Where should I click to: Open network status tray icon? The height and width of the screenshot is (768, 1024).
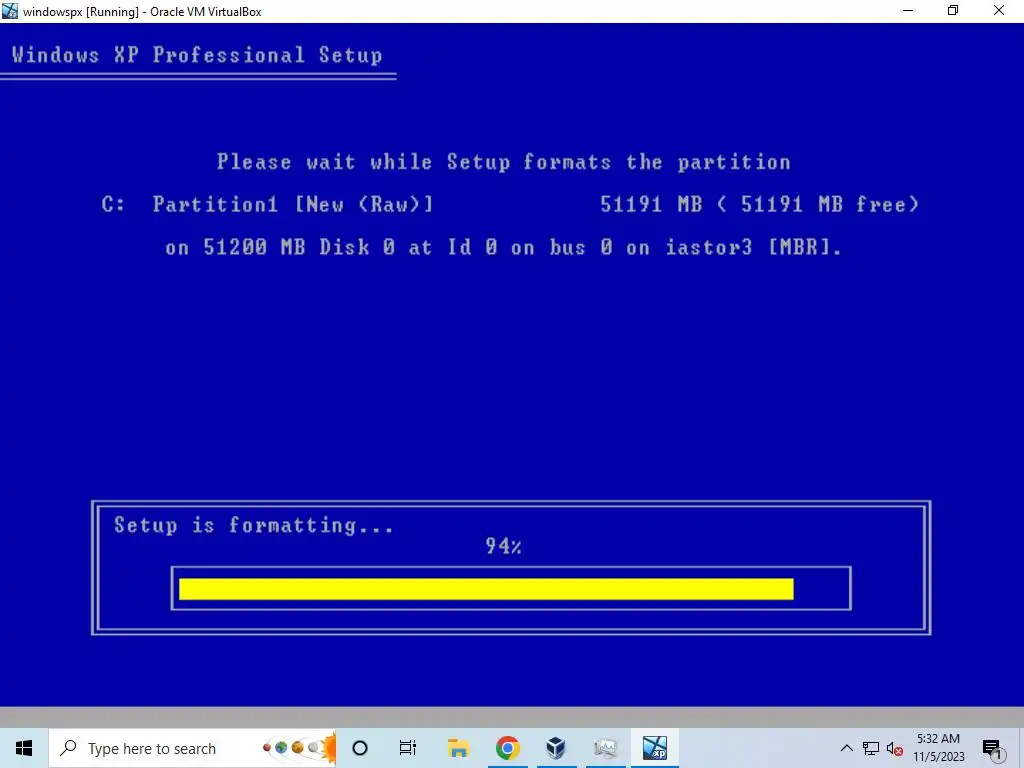point(871,748)
